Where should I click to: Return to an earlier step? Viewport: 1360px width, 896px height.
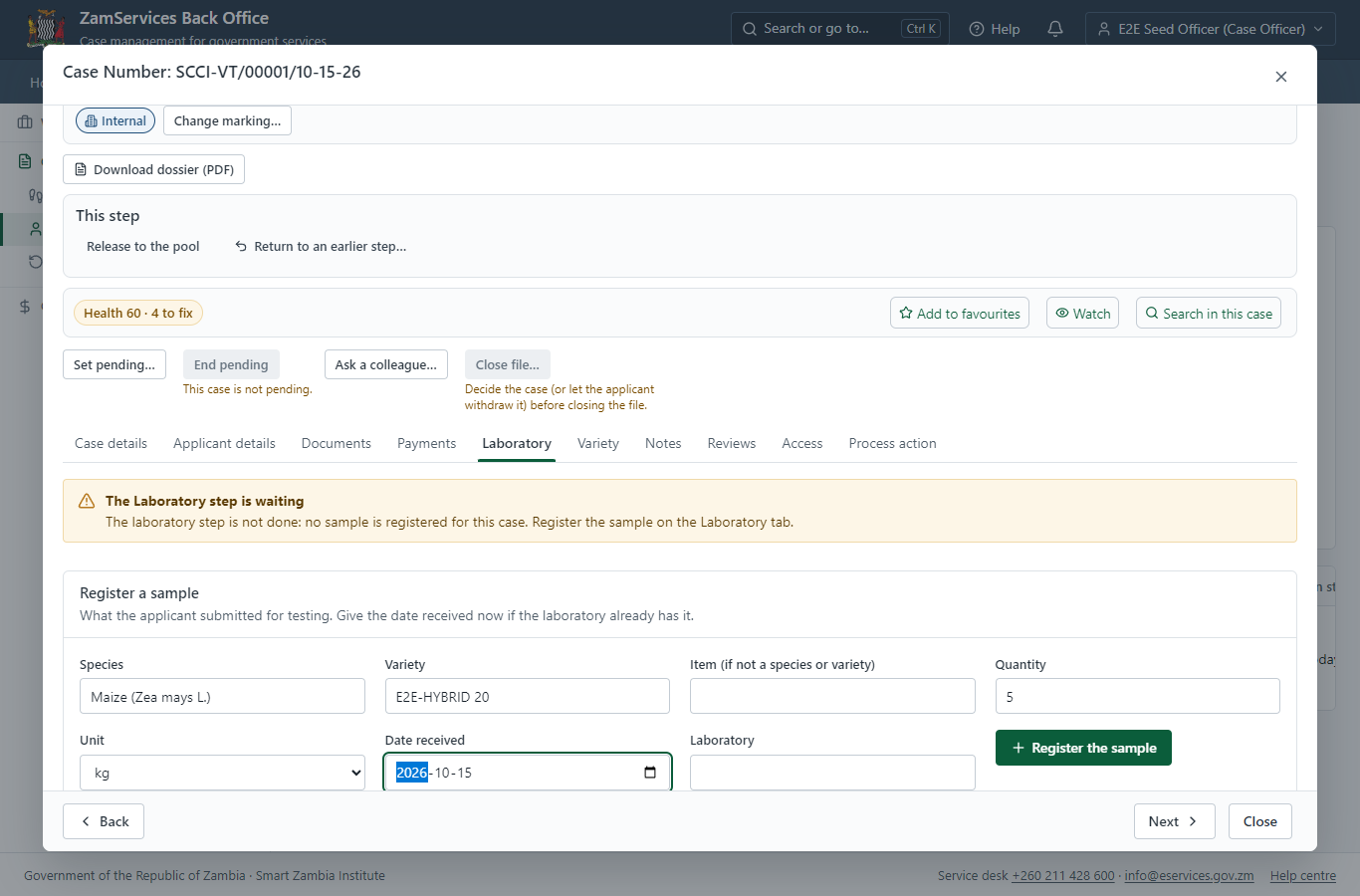(x=321, y=247)
